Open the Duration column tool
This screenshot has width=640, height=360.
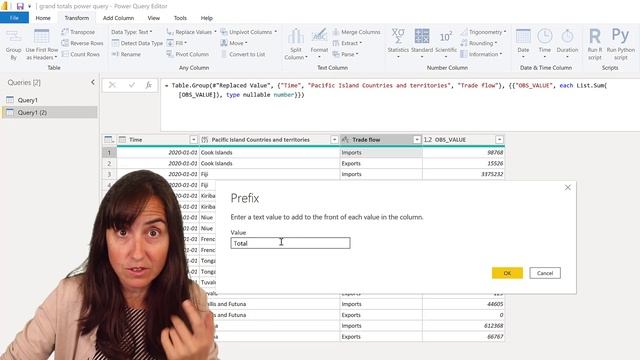coord(567,44)
